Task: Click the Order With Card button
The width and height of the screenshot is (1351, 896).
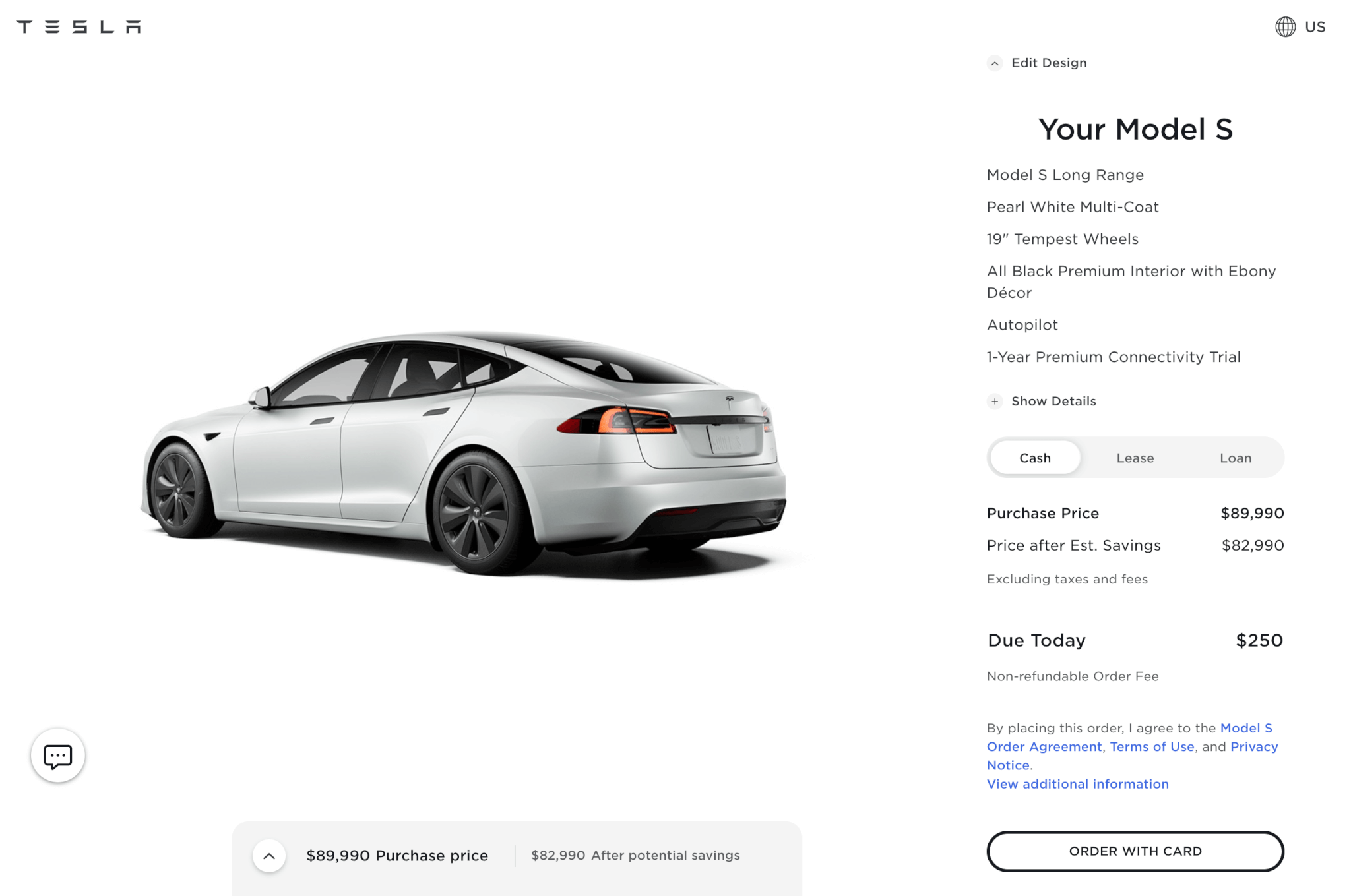Action: click(x=1135, y=851)
